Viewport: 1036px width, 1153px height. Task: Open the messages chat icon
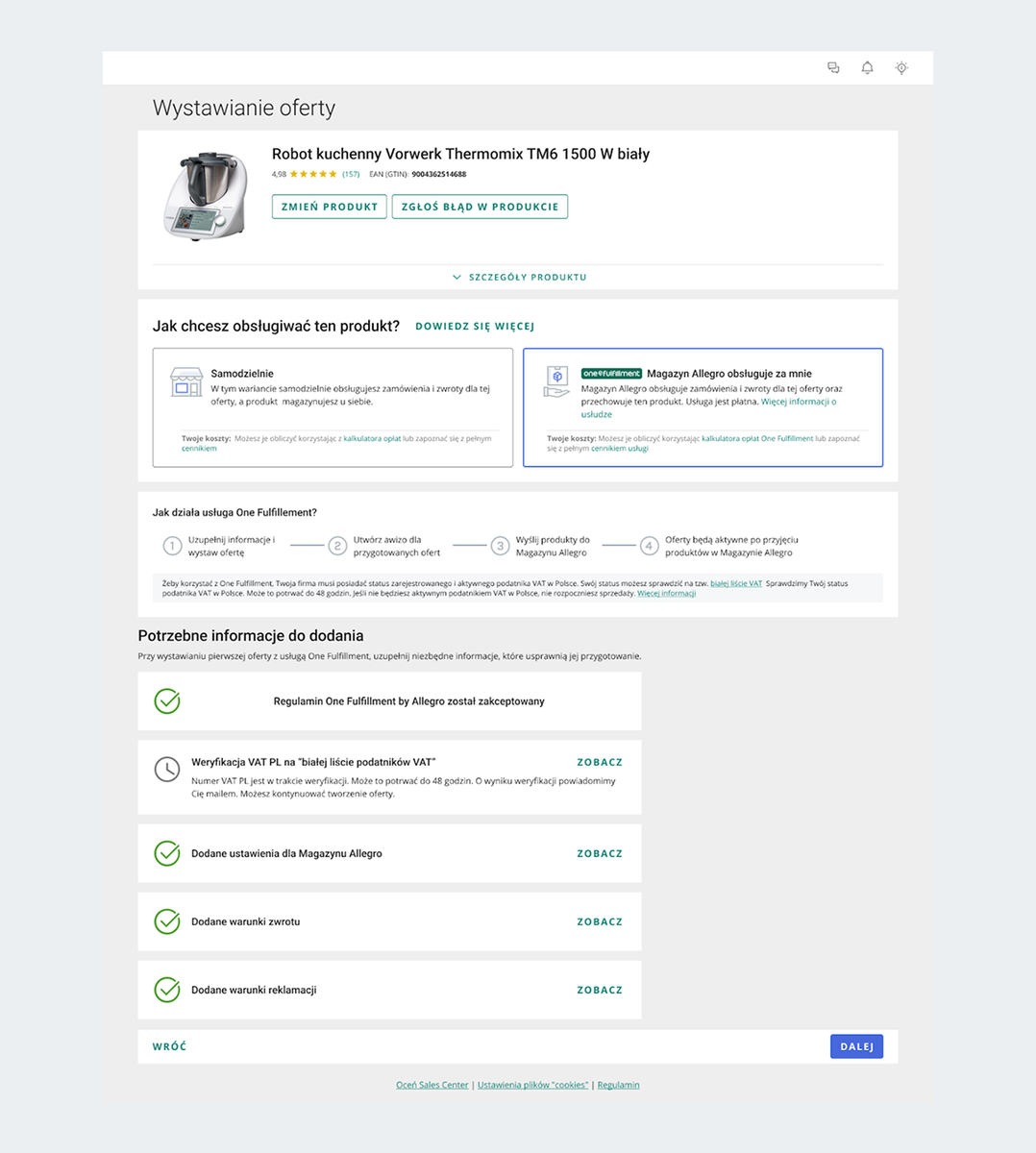click(x=833, y=67)
